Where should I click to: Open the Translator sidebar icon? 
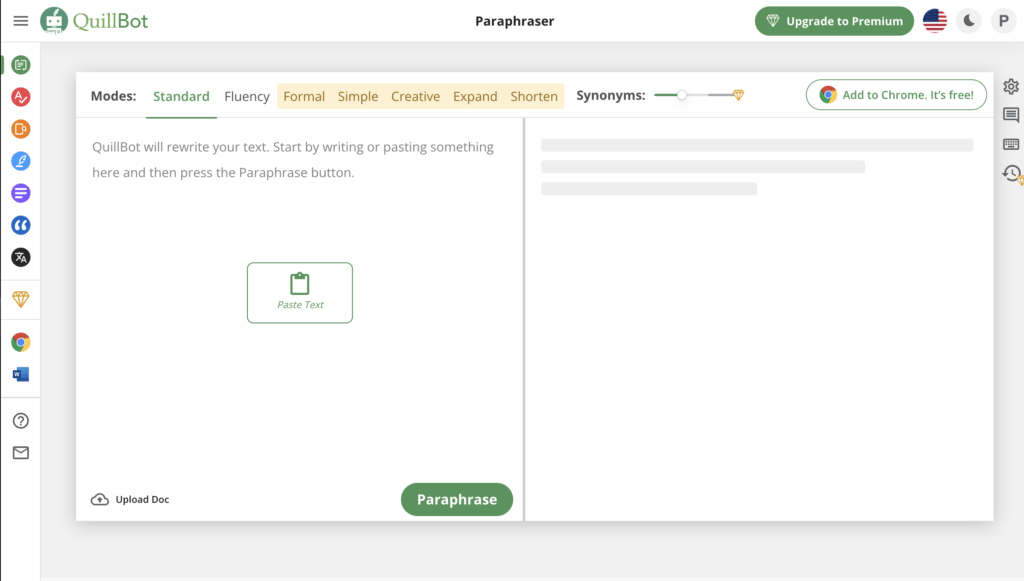pyautogui.click(x=21, y=257)
